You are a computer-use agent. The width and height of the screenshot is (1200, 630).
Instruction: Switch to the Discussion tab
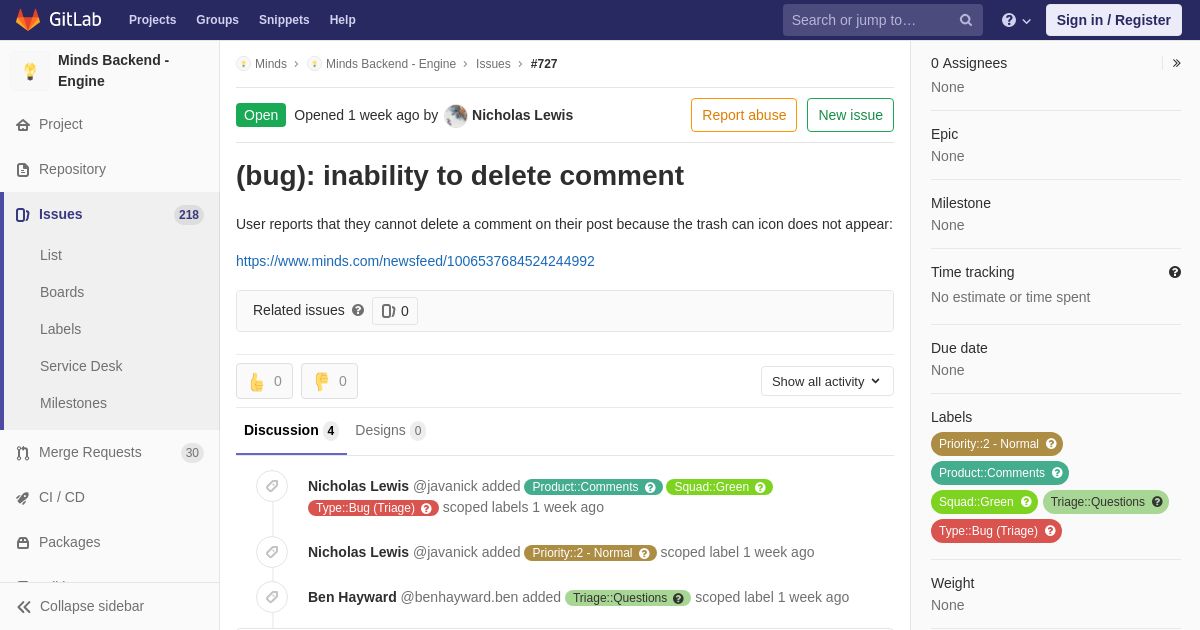pos(291,431)
